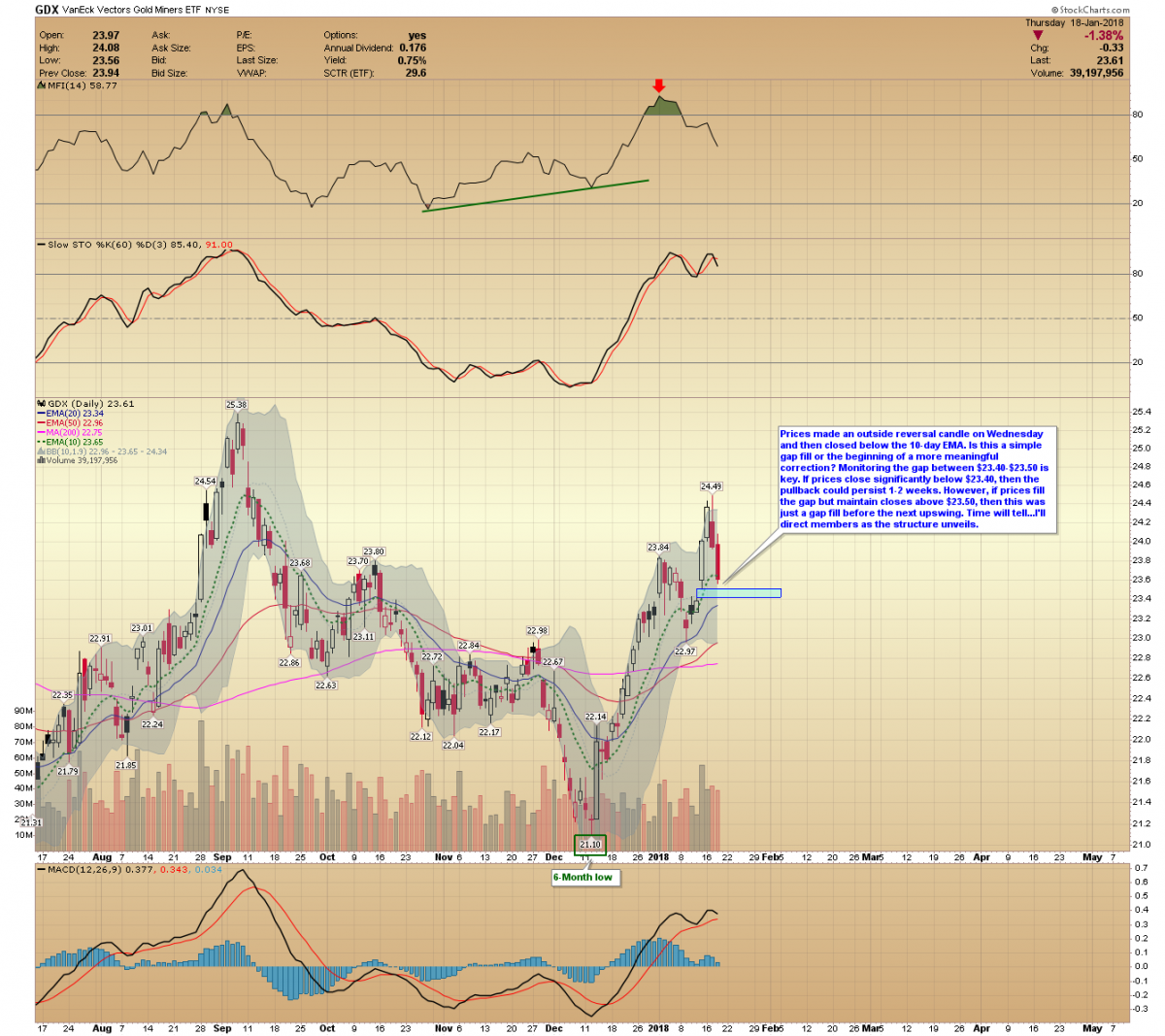1165x1036 pixels.
Task: Click the MFI(14) indicator legend icon
Action: coord(41,85)
